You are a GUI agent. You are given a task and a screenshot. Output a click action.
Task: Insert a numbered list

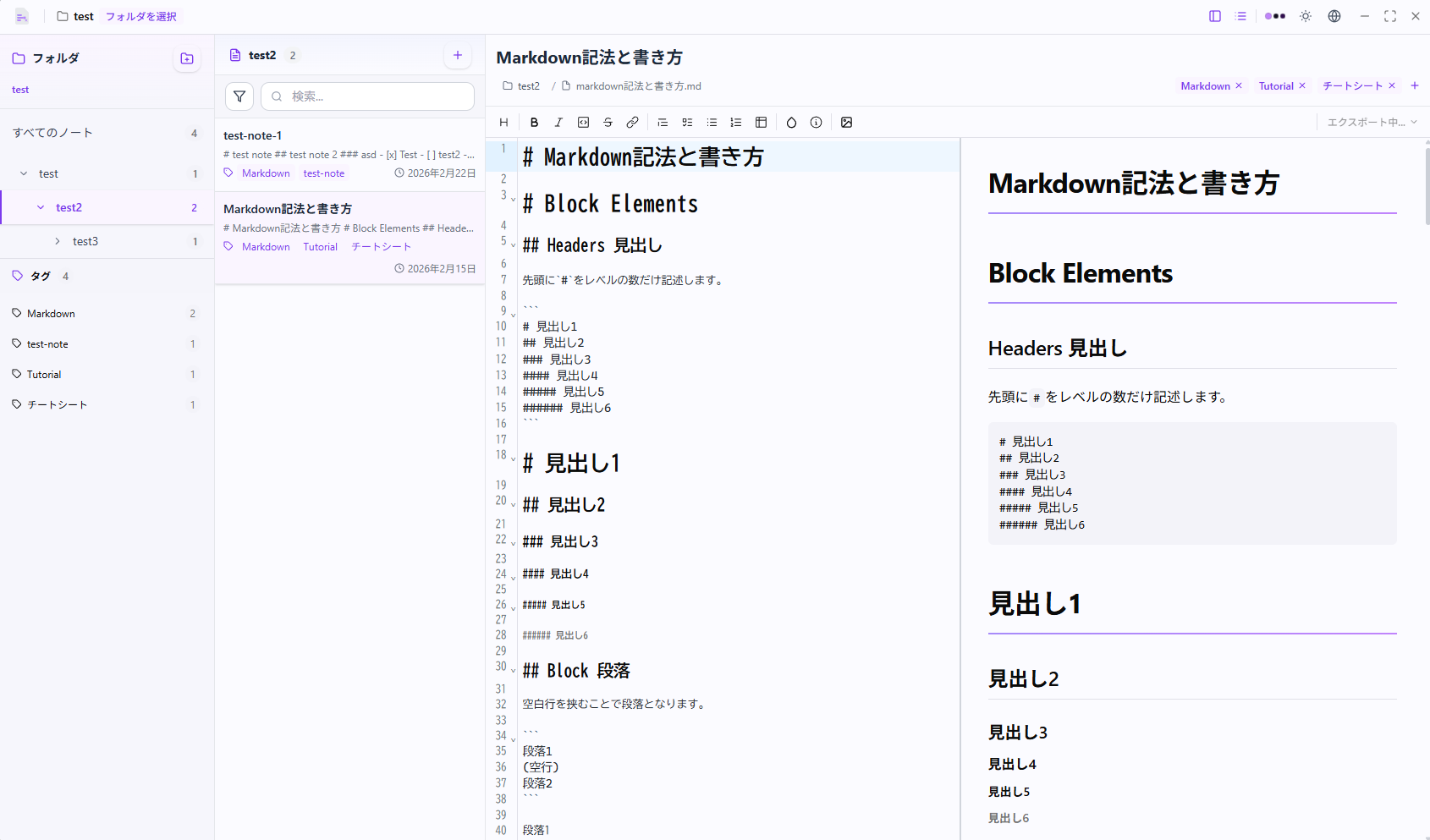pyautogui.click(x=736, y=122)
